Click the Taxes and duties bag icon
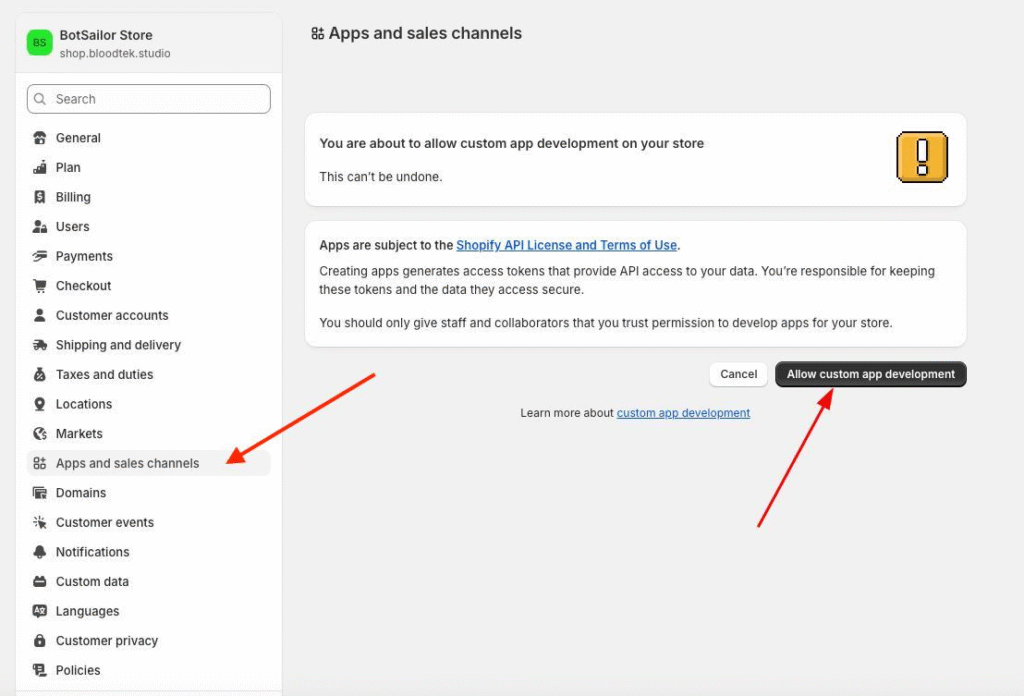Image resolution: width=1024 pixels, height=696 pixels. 40,374
